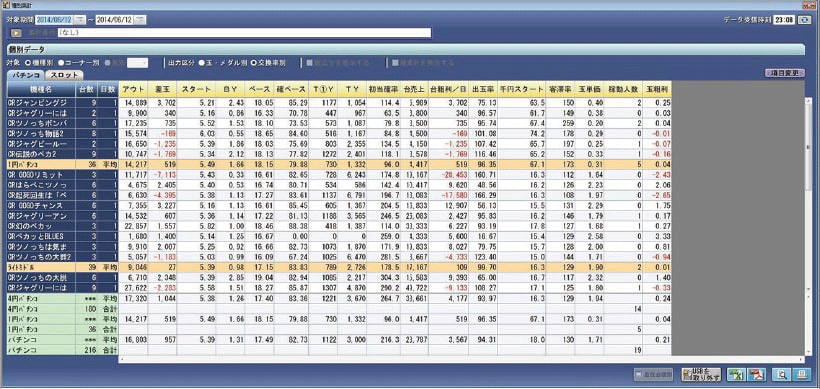The height and width of the screenshot is (389, 820).
Task: Click the TY column header
Action: (x=352, y=89)
